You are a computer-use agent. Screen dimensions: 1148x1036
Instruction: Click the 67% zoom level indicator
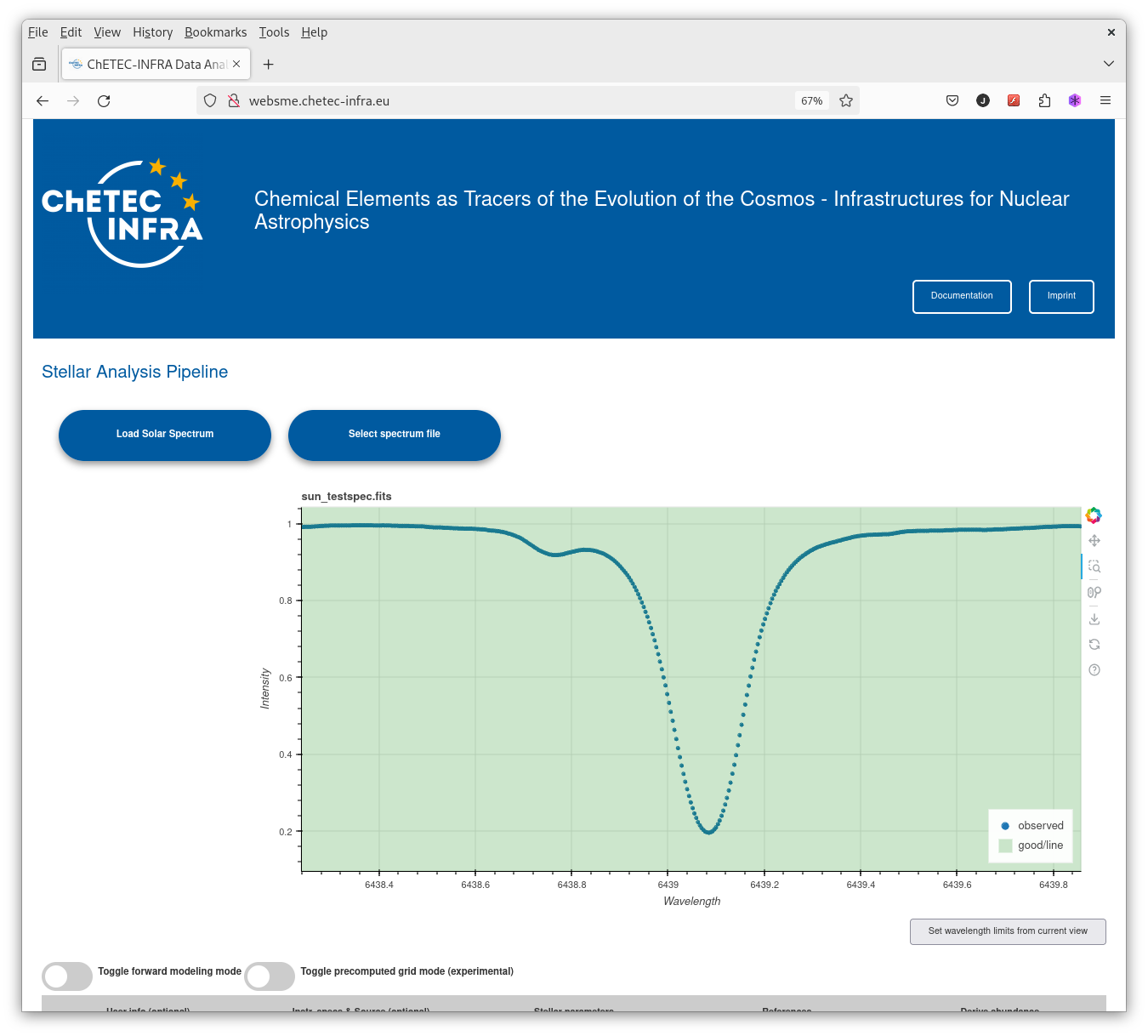pos(811,100)
